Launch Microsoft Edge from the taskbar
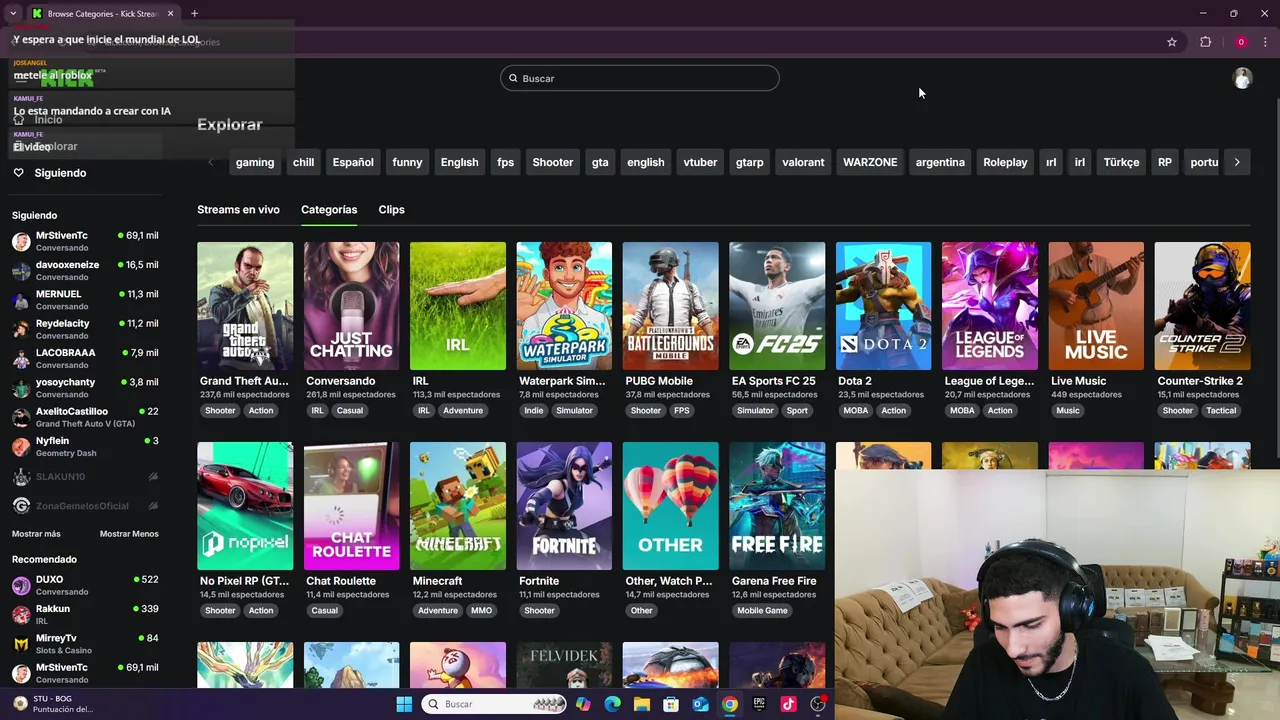The height and width of the screenshot is (720, 1280). [613, 704]
